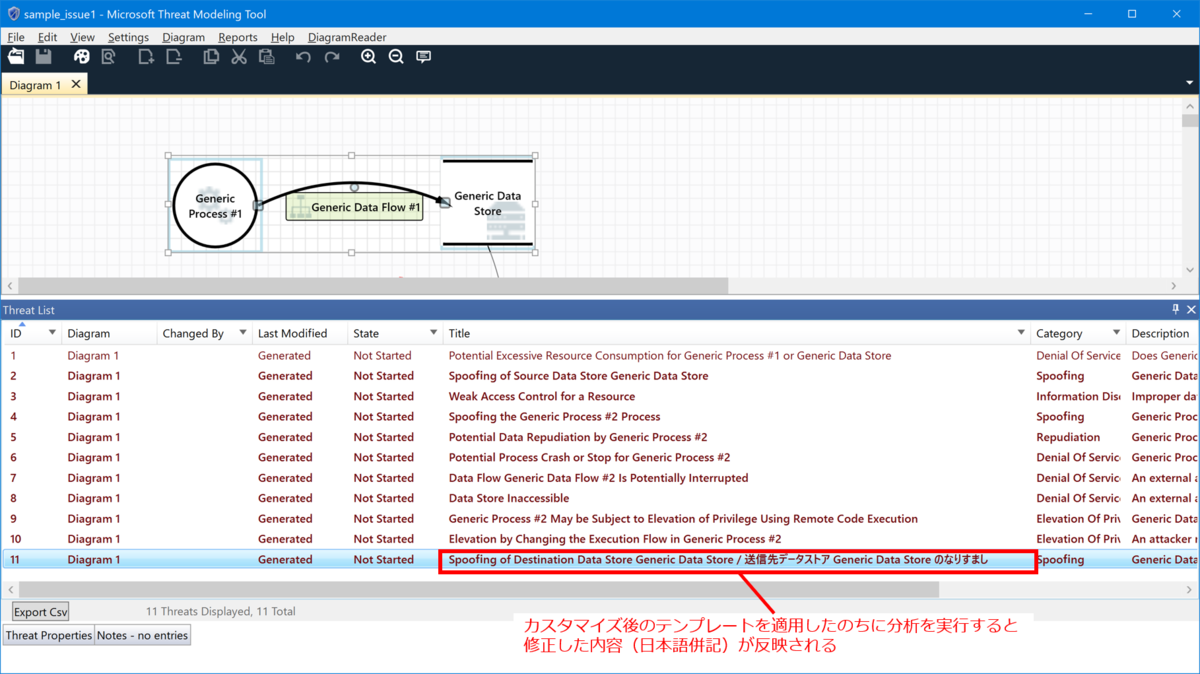Screen dimensions: 1200x674
Task: Click the Diagram column header
Action: tap(109, 333)
